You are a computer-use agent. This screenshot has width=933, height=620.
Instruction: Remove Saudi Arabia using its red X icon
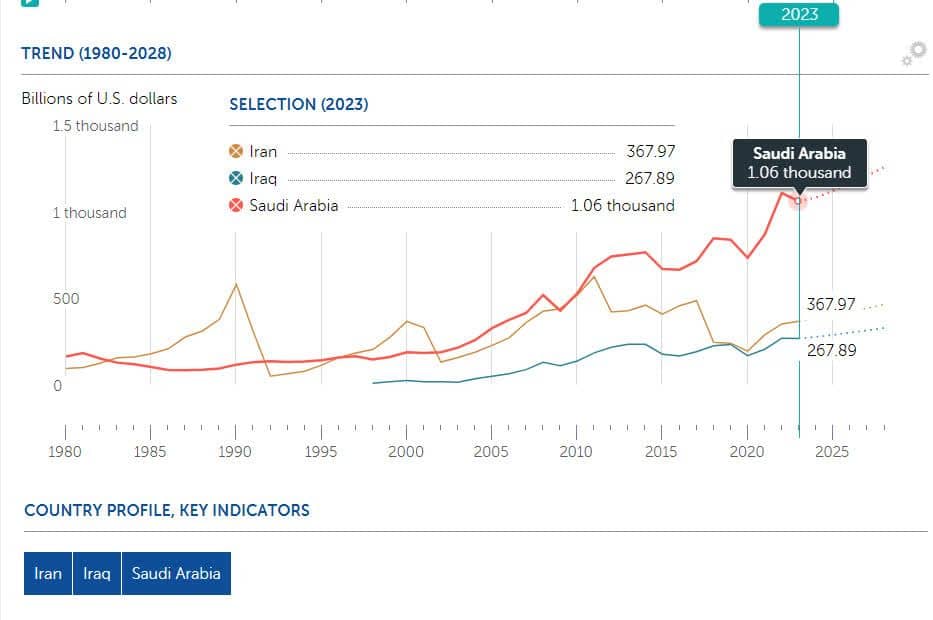[x=236, y=205]
